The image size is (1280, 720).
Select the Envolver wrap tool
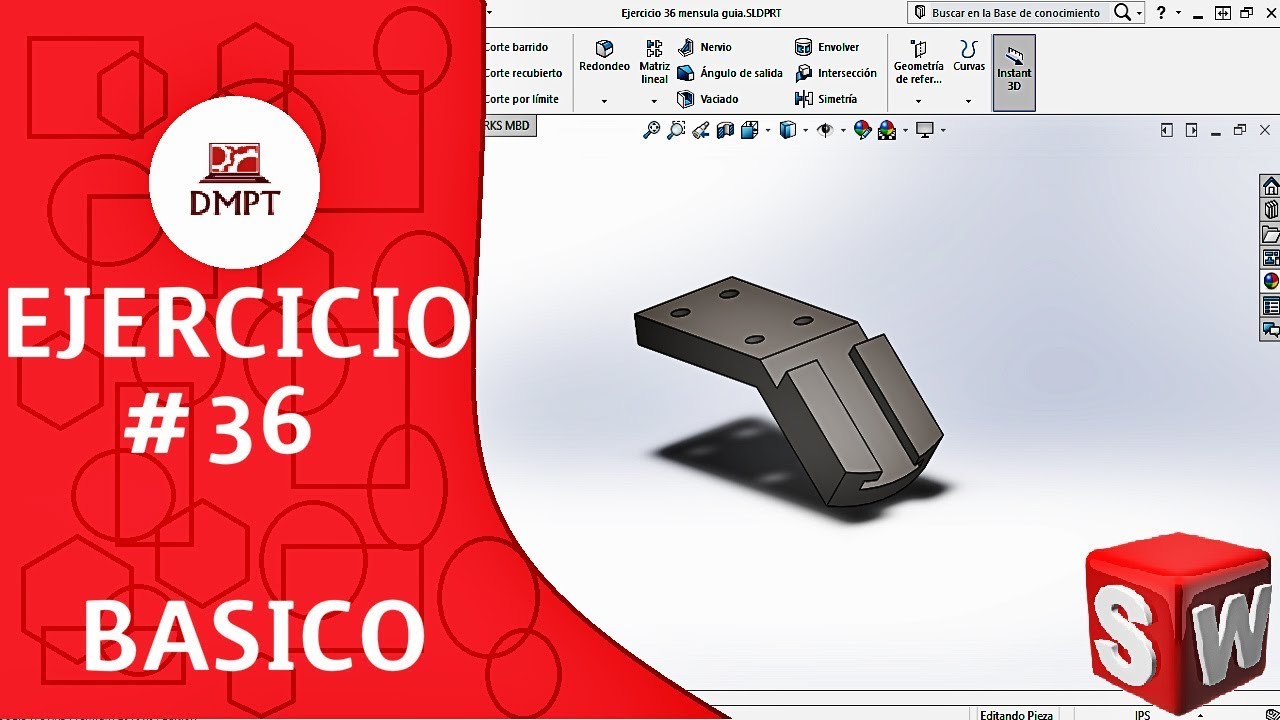coord(827,47)
